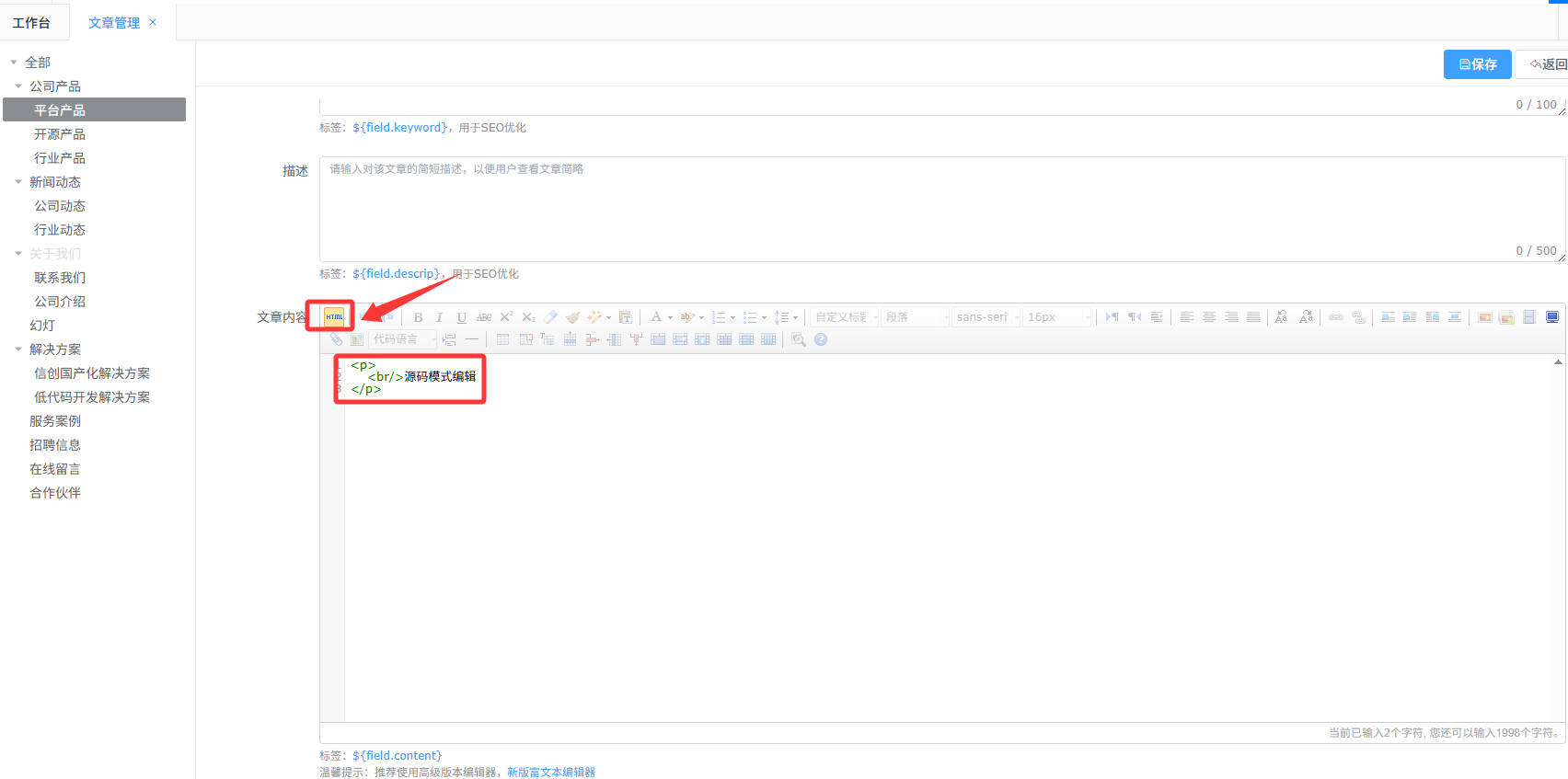Toggle HTML source mode in the editor
The width and height of the screenshot is (1568, 779).
pyautogui.click(x=334, y=316)
